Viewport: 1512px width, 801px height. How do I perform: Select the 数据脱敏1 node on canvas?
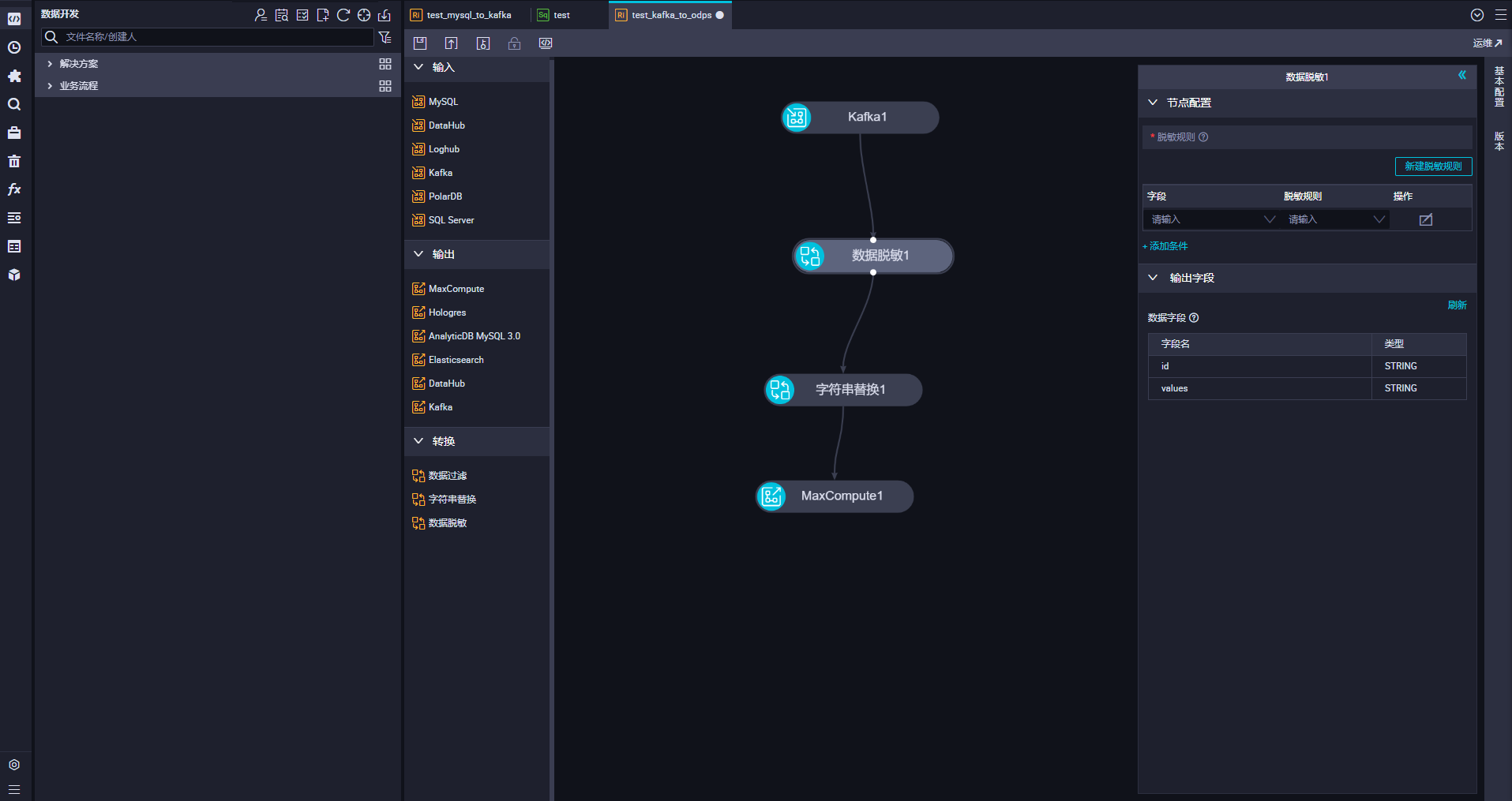[x=873, y=256]
